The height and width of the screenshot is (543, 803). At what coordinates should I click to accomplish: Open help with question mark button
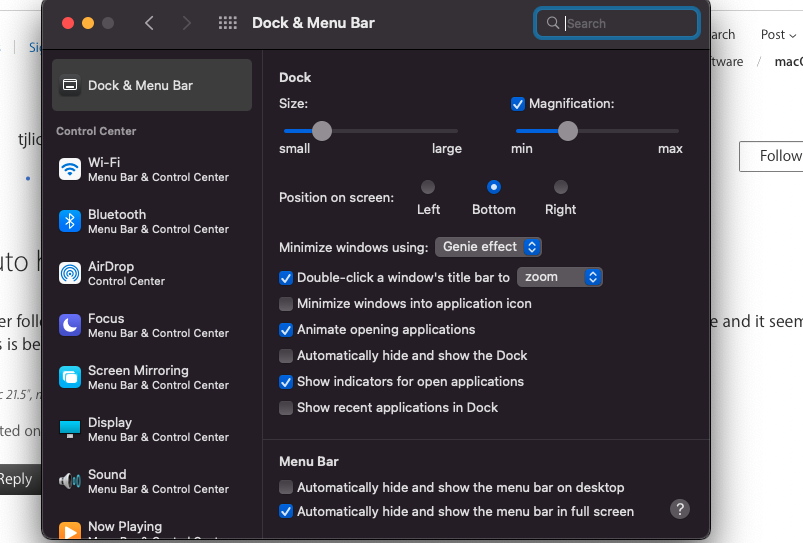point(680,509)
